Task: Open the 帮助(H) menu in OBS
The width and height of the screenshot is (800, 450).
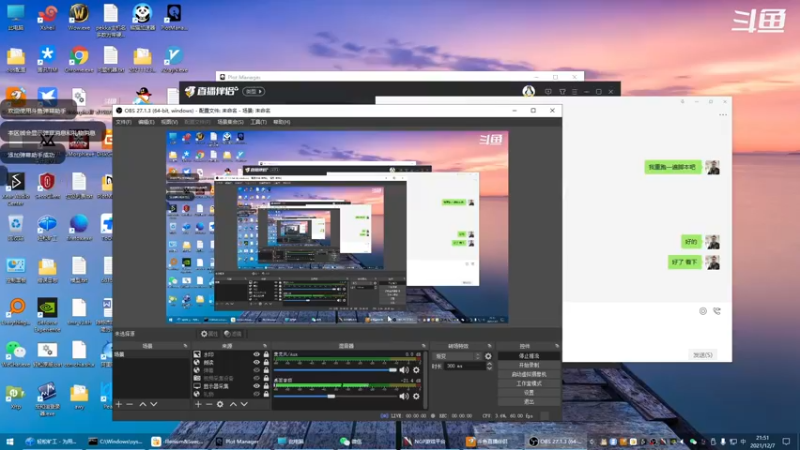Action: click(x=282, y=122)
